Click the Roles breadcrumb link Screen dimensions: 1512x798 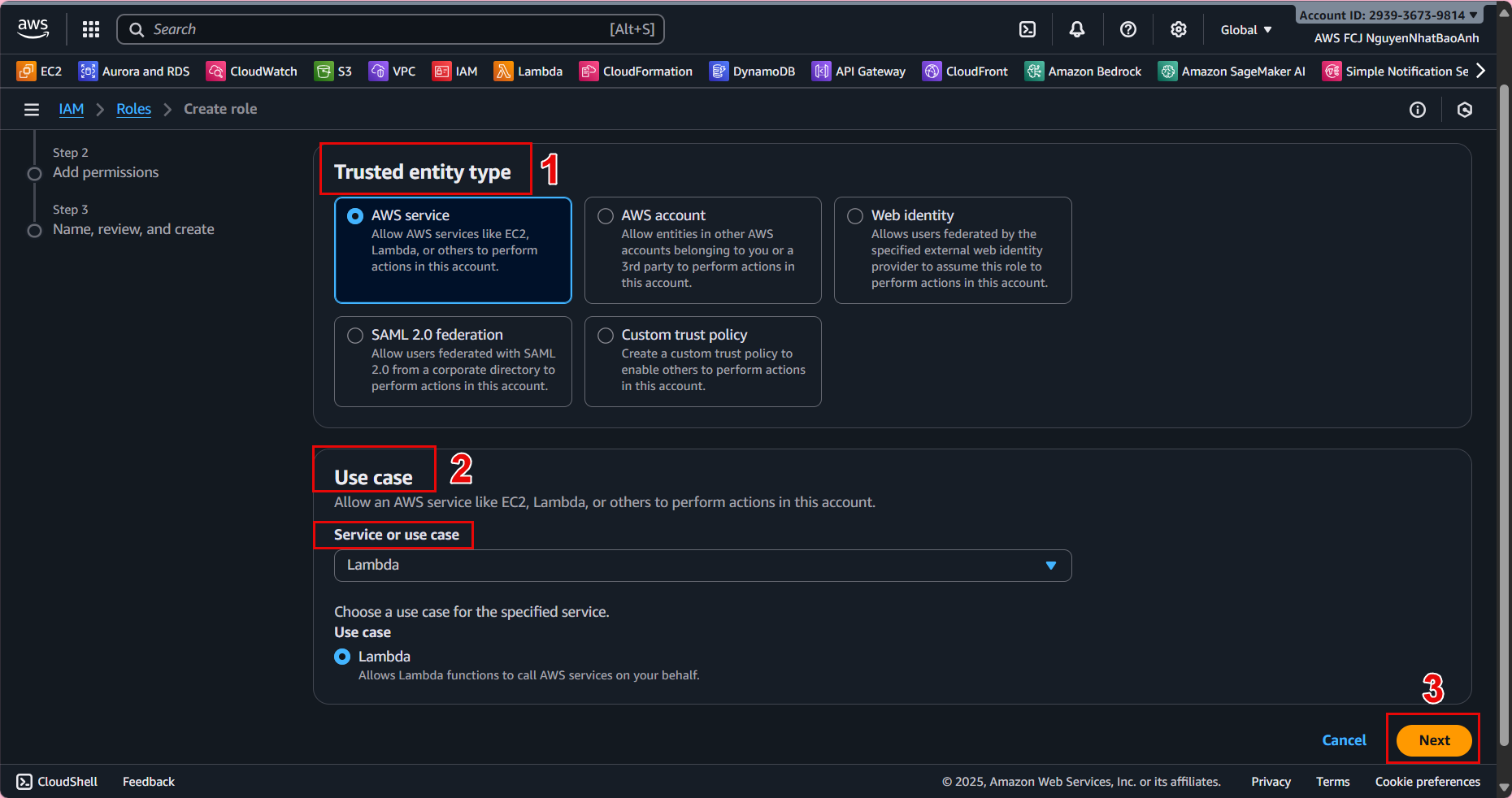tap(133, 109)
